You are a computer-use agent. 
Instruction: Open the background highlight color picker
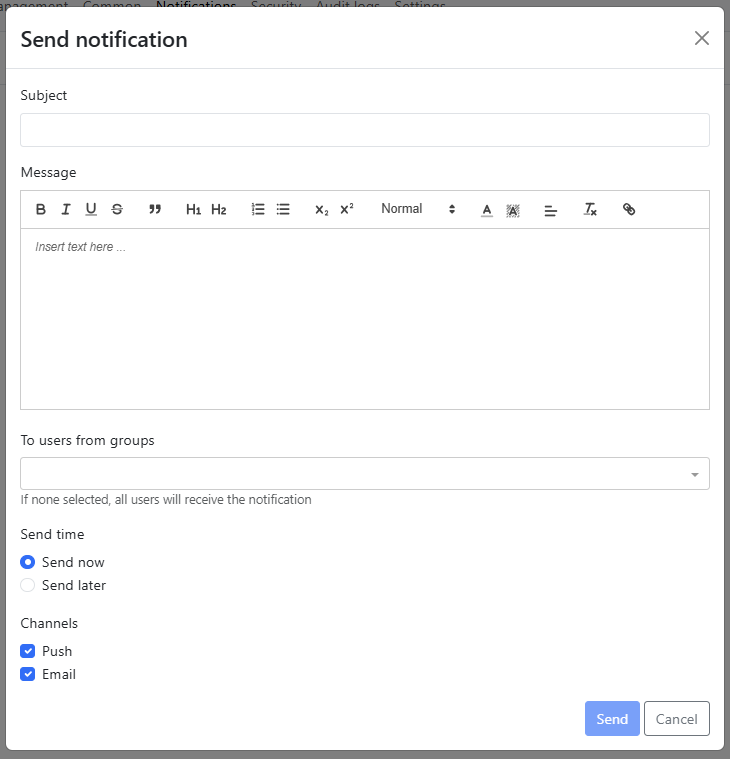pos(513,210)
